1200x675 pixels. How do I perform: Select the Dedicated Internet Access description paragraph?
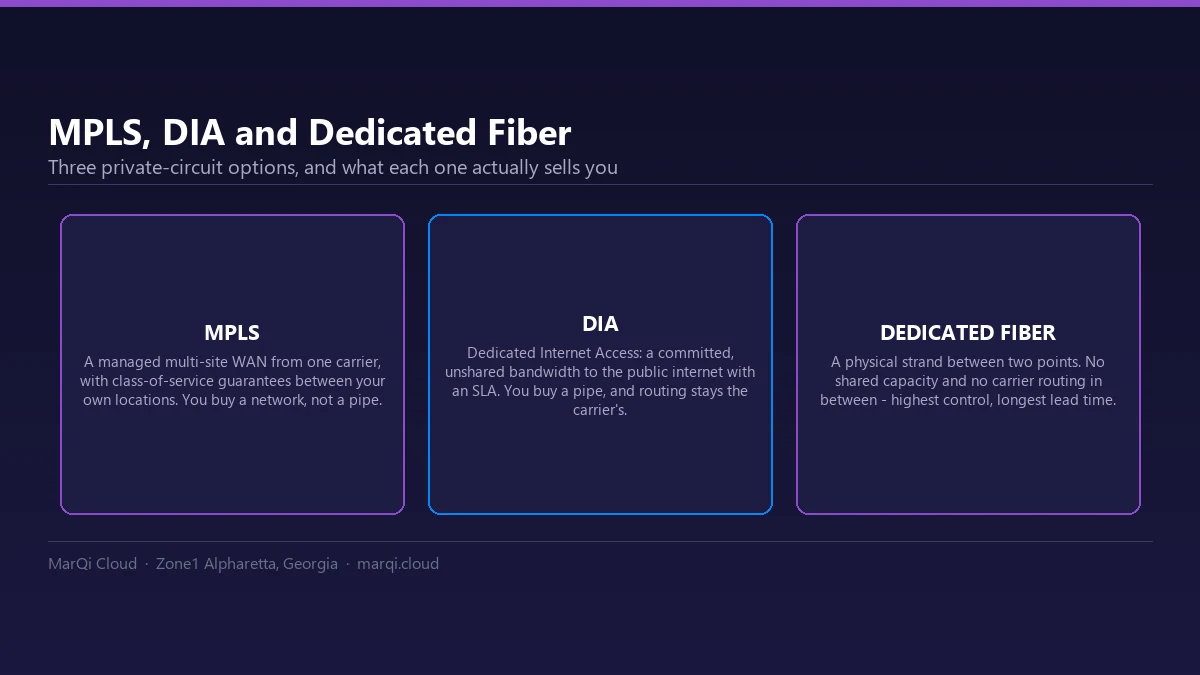tap(600, 381)
